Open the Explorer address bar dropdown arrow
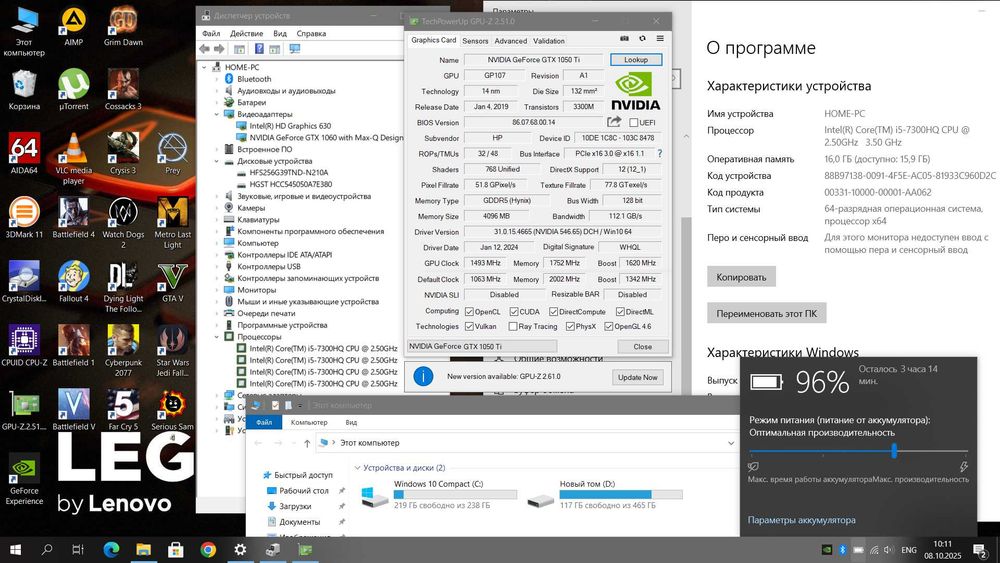The image size is (1000, 563). coord(731,443)
